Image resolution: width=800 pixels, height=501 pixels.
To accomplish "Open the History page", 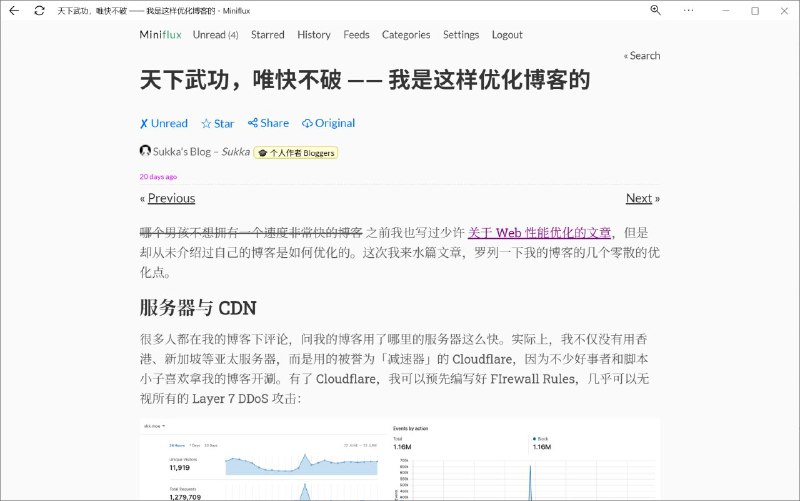I will click(313, 34).
